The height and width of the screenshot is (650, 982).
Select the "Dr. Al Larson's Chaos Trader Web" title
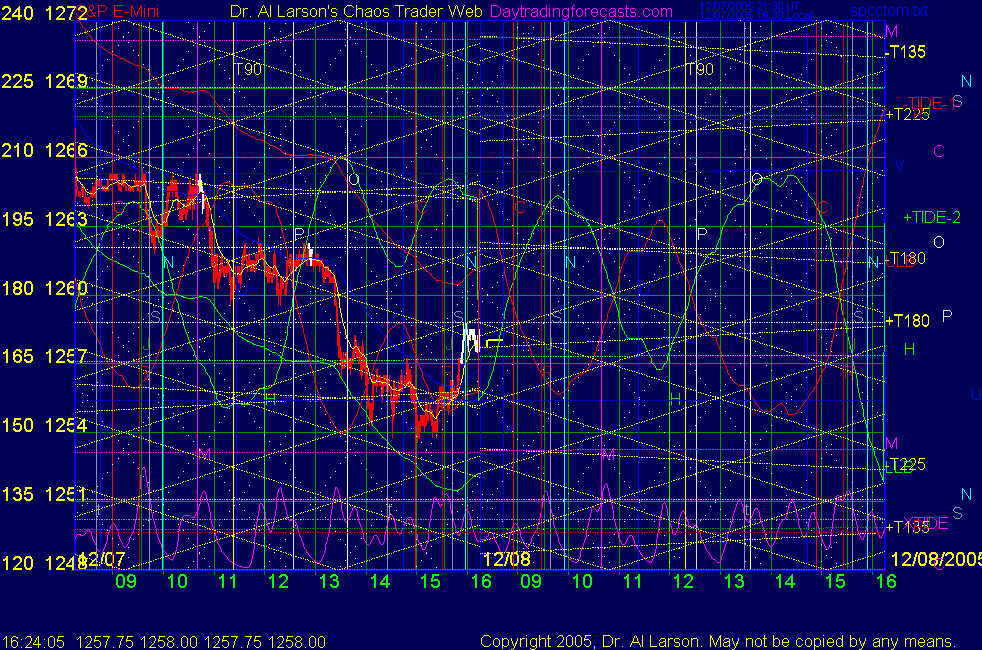point(356,11)
